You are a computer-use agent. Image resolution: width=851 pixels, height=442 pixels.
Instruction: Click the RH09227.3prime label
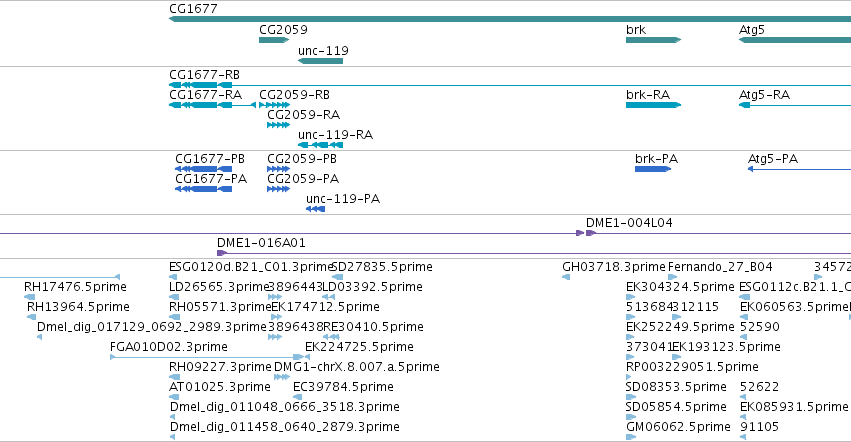coord(220,367)
